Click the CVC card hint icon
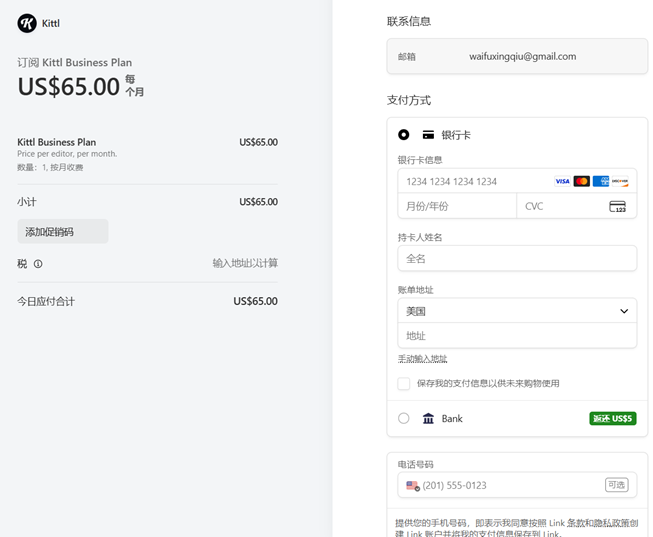653x537 pixels. pos(617,206)
